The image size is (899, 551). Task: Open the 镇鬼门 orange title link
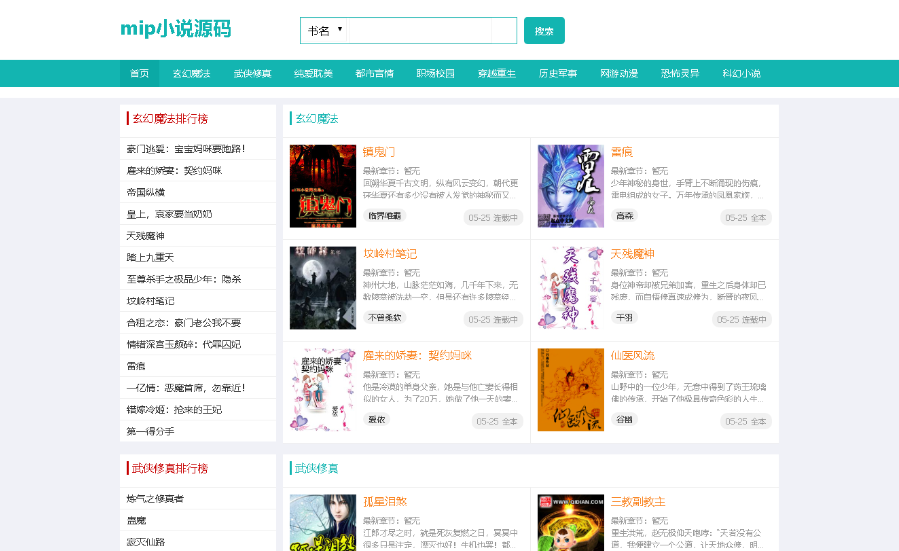[x=378, y=152]
